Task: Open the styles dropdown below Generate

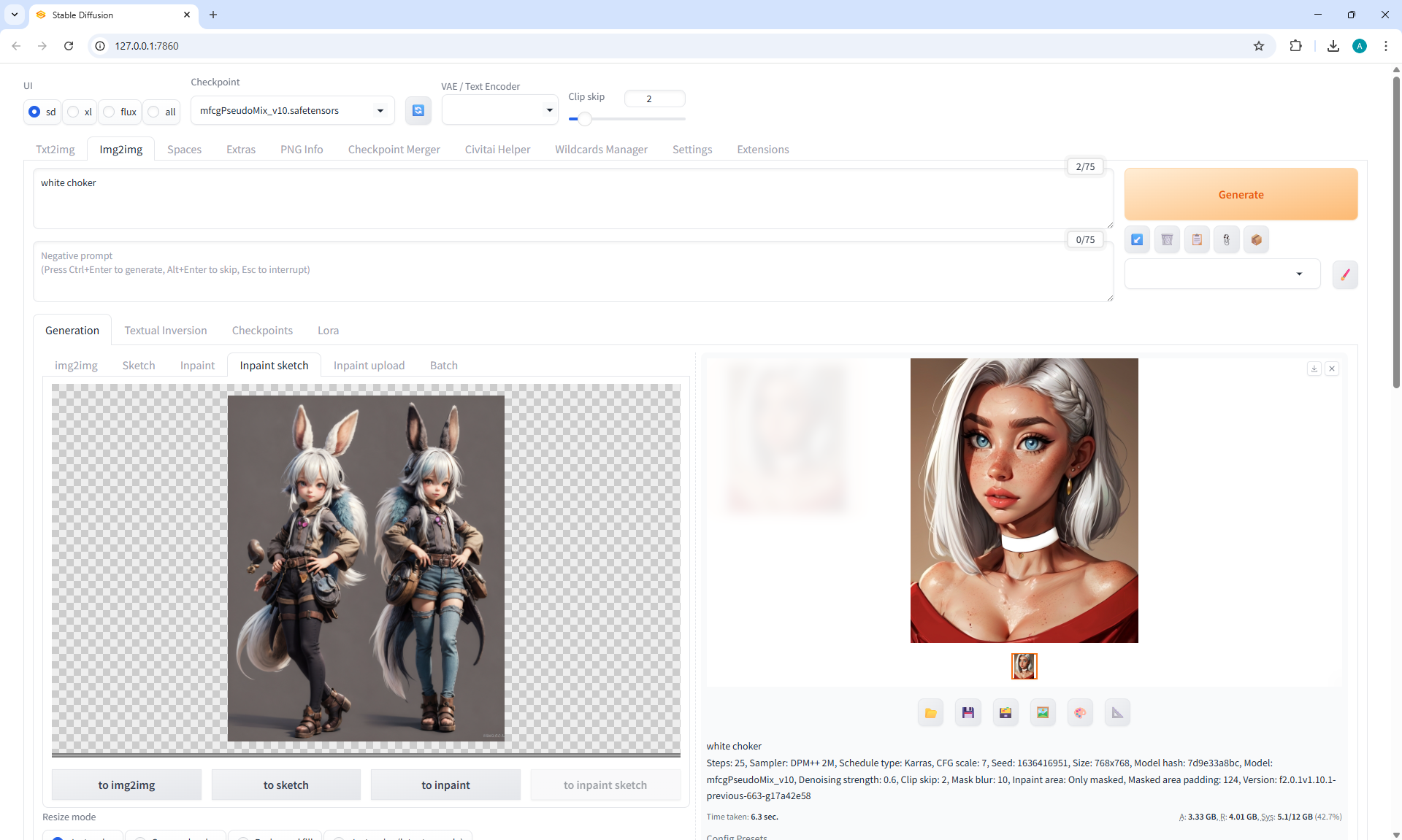Action: click(x=1222, y=274)
